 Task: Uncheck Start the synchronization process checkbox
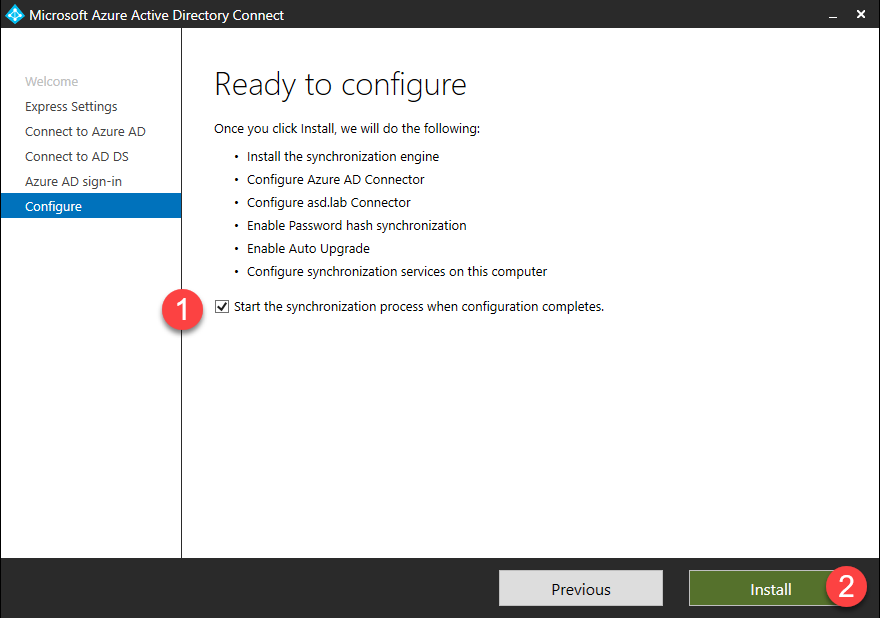tap(222, 306)
